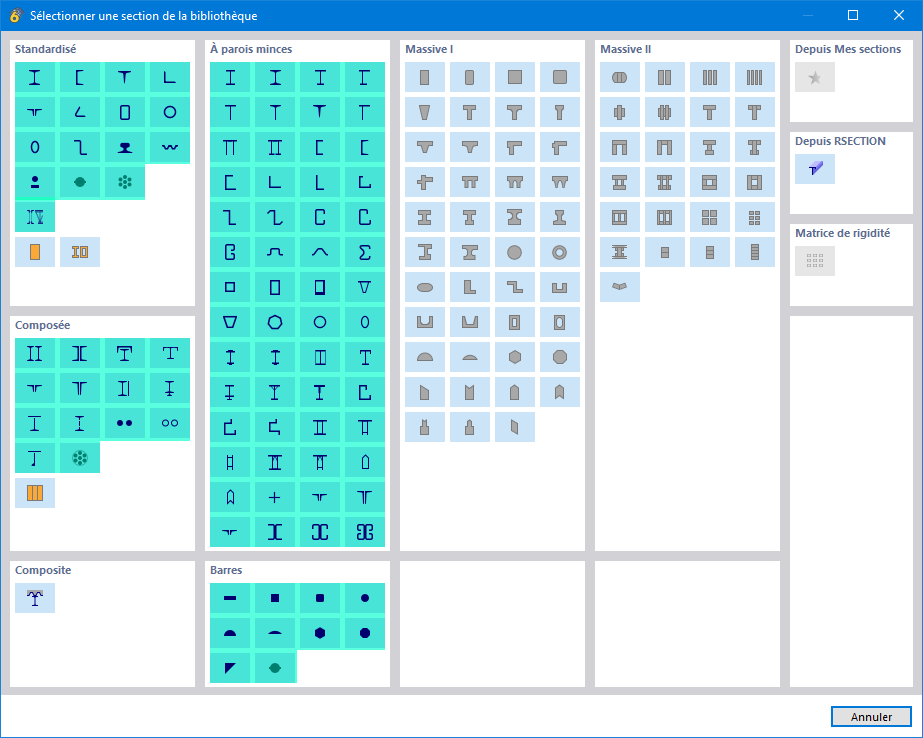The image size is (923, 738).
Task: Select the solid octagon in Massive I
Action: click(559, 357)
